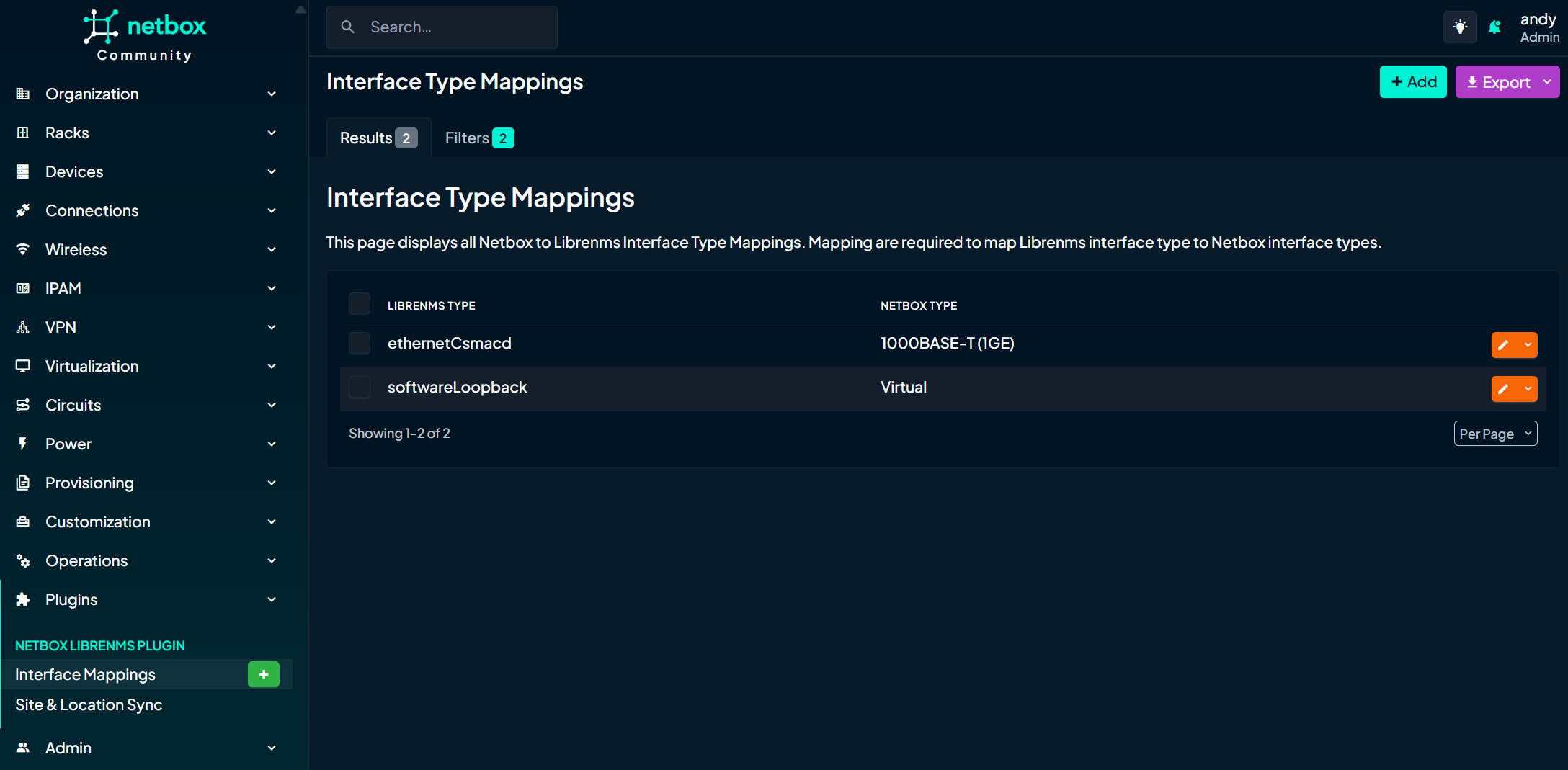Expand the Organization menu chevron
1568x770 pixels.
coord(272,94)
